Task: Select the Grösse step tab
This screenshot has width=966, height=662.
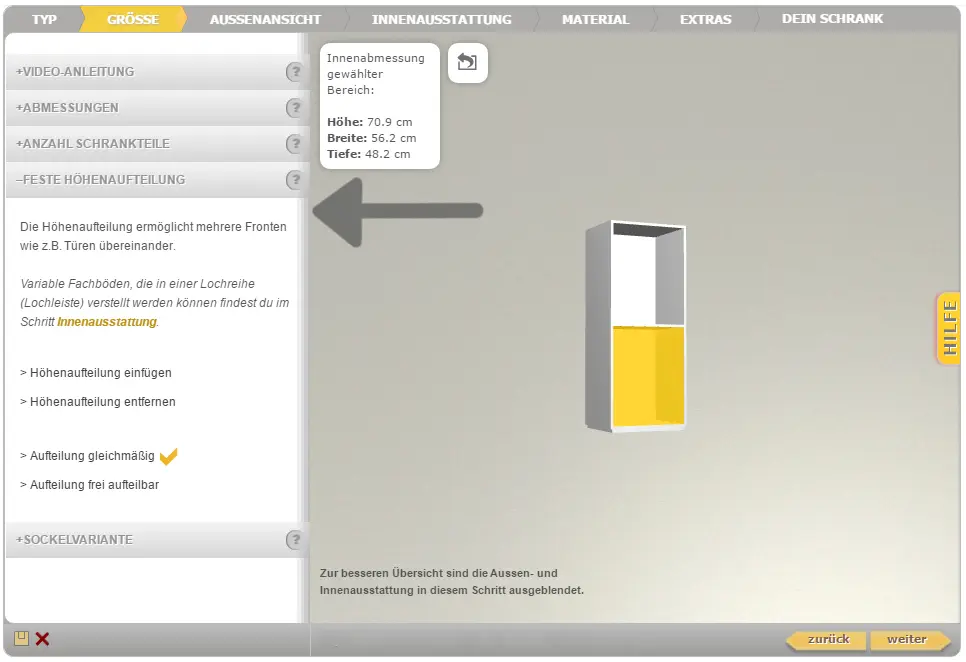Action: [133, 20]
